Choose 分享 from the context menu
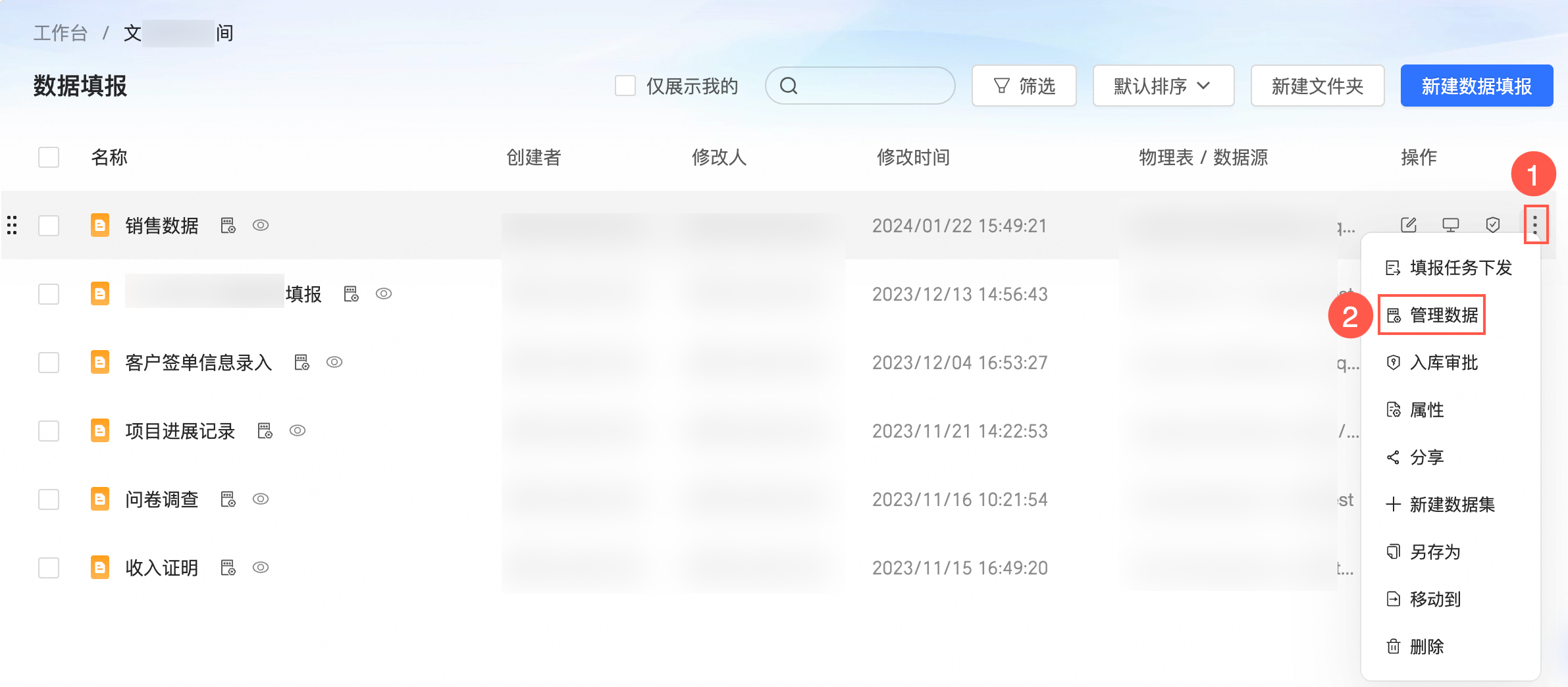Image resolution: width=1568 pixels, height=687 pixels. (1450, 457)
